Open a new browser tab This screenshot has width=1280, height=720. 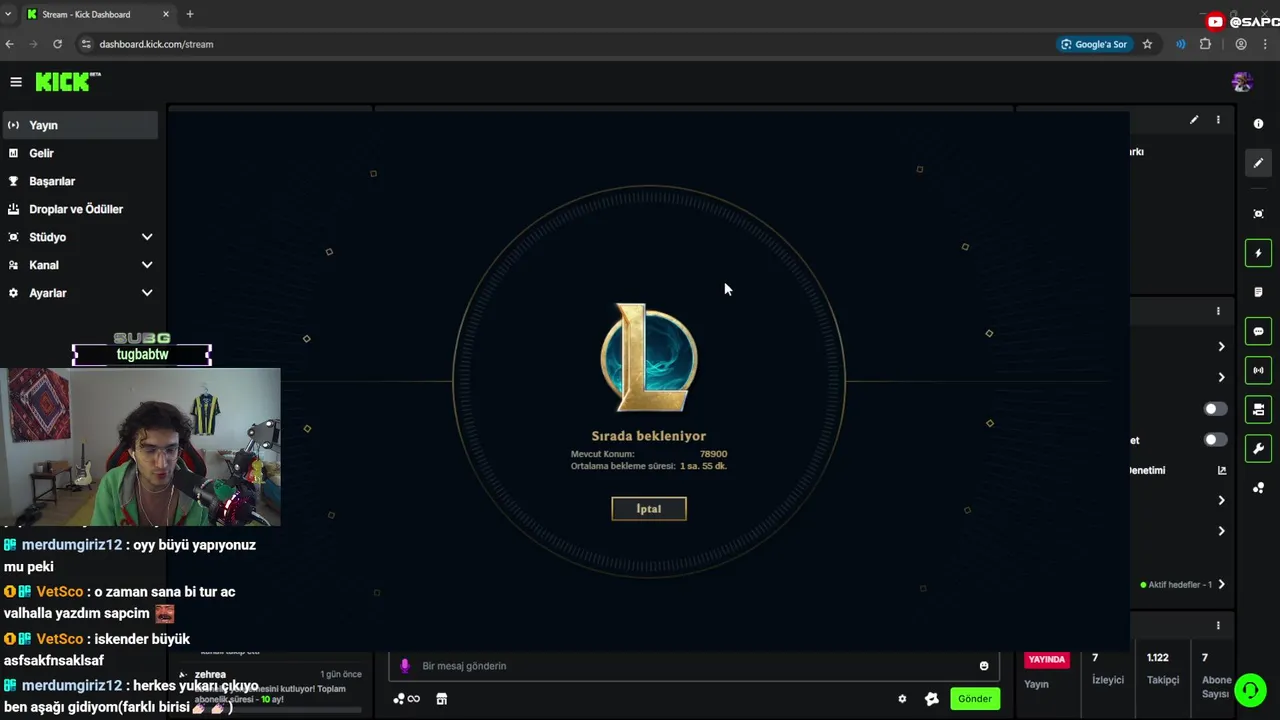click(x=190, y=14)
